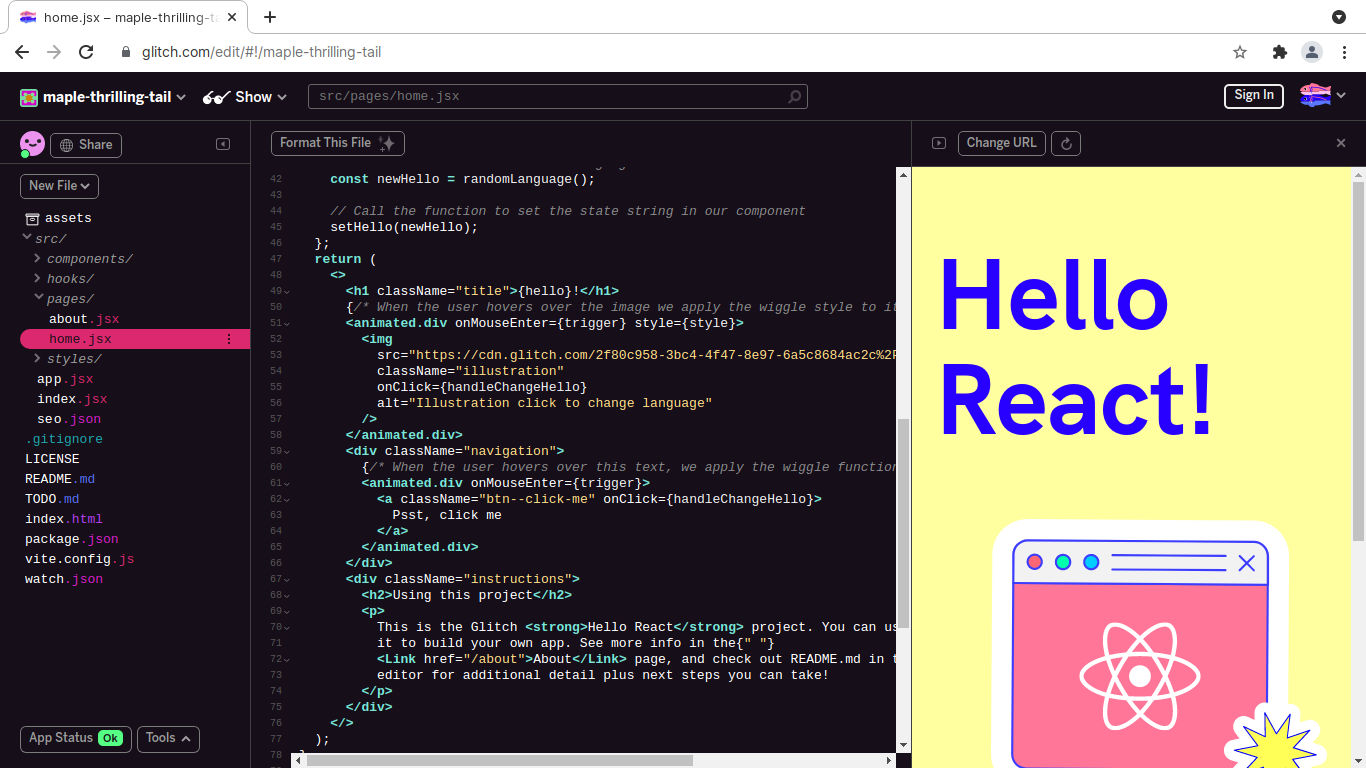Open the package.json file
Screen dimensions: 1366x768
click(x=72, y=539)
